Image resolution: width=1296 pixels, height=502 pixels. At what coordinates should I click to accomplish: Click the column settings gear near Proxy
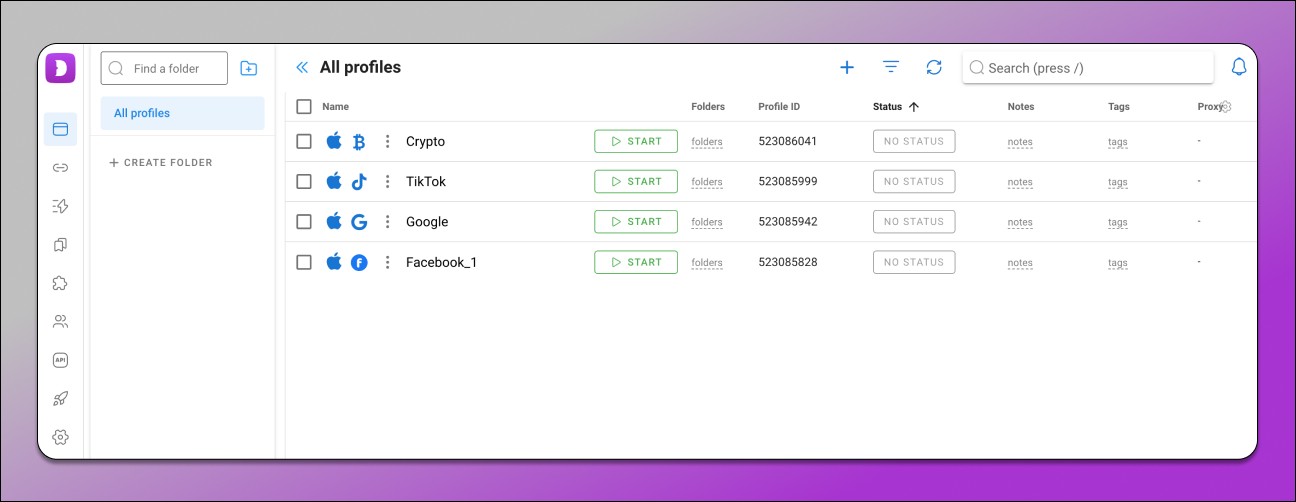(x=1226, y=107)
